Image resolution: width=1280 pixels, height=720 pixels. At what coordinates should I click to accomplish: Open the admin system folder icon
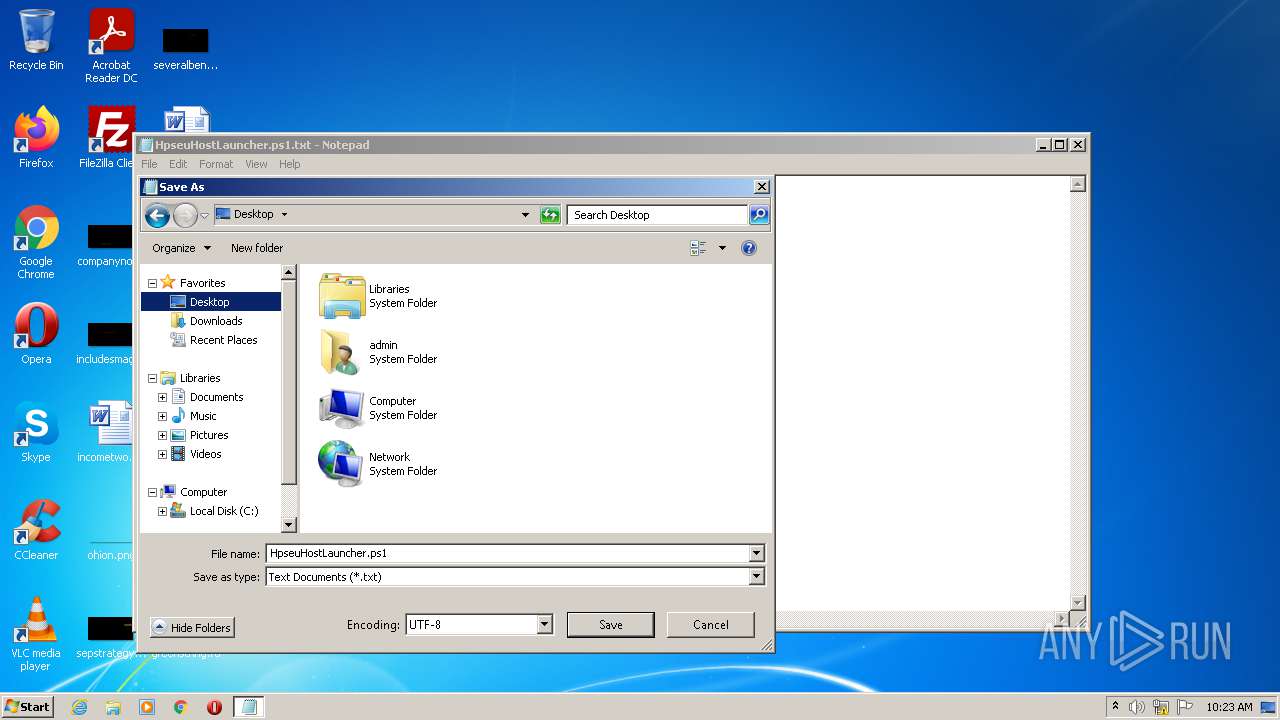342,352
